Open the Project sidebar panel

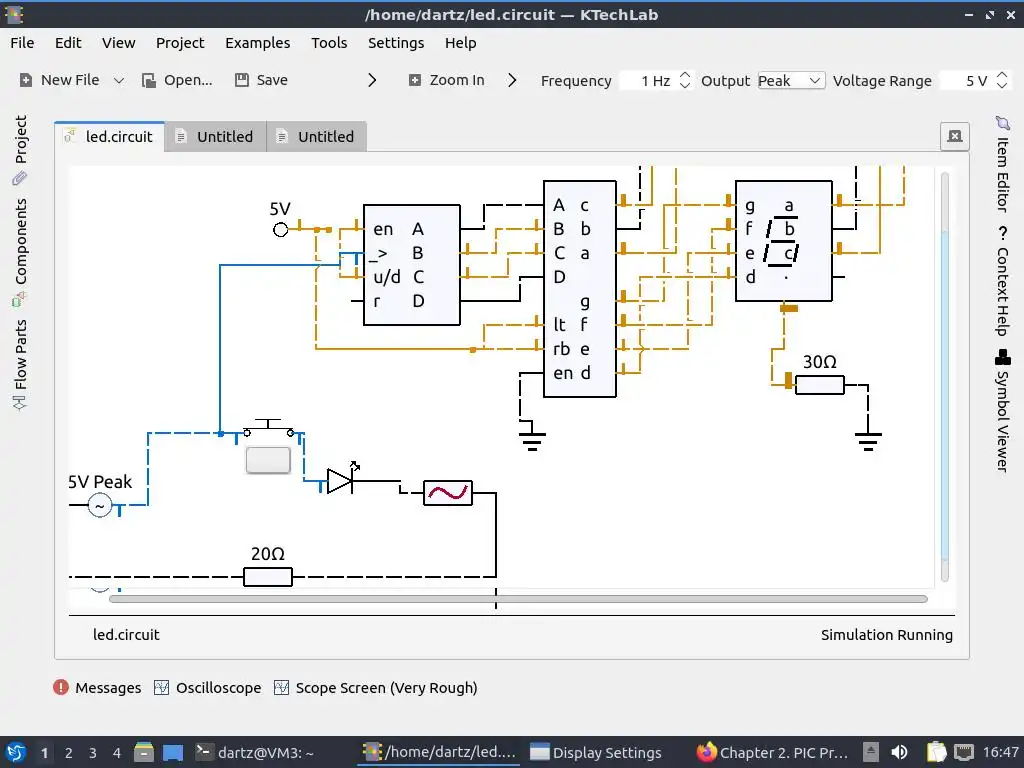pos(20,150)
